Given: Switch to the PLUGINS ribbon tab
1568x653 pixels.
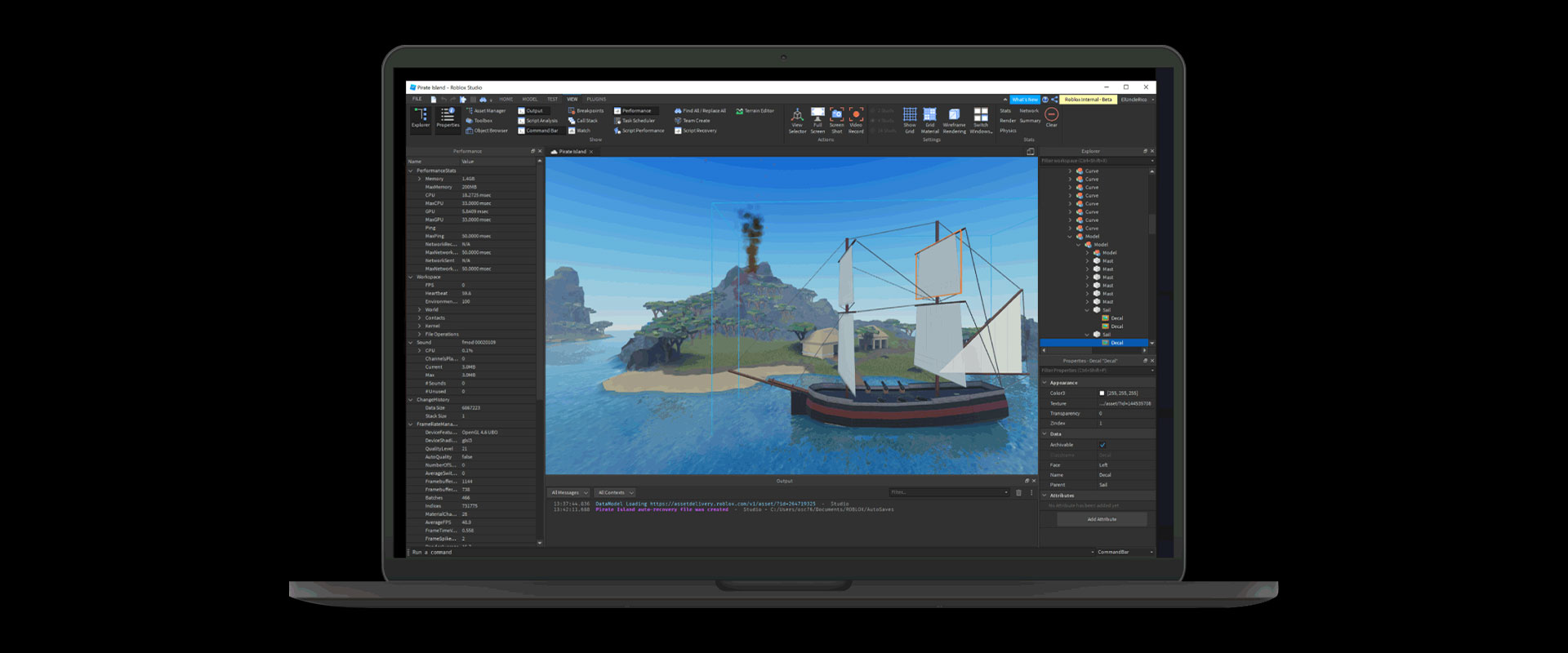Looking at the screenshot, I should pos(596,99).
